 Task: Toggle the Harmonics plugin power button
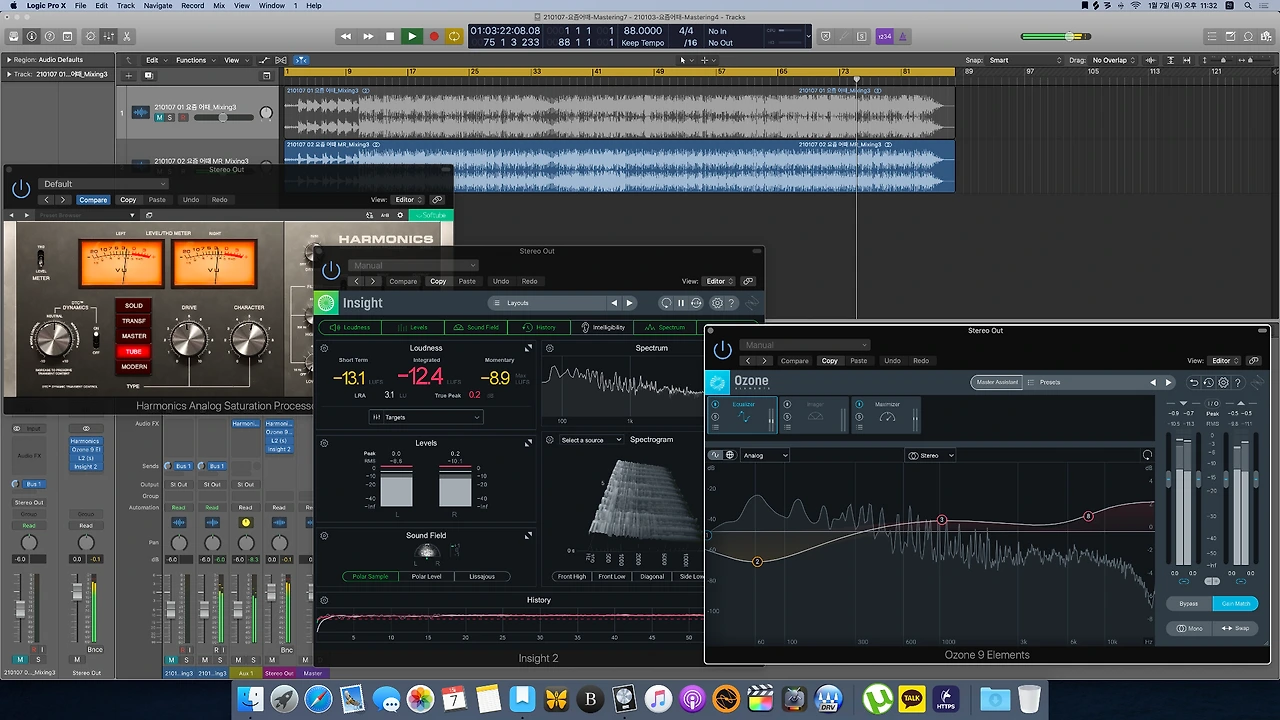pyautogui.click(x=21, y=188)
